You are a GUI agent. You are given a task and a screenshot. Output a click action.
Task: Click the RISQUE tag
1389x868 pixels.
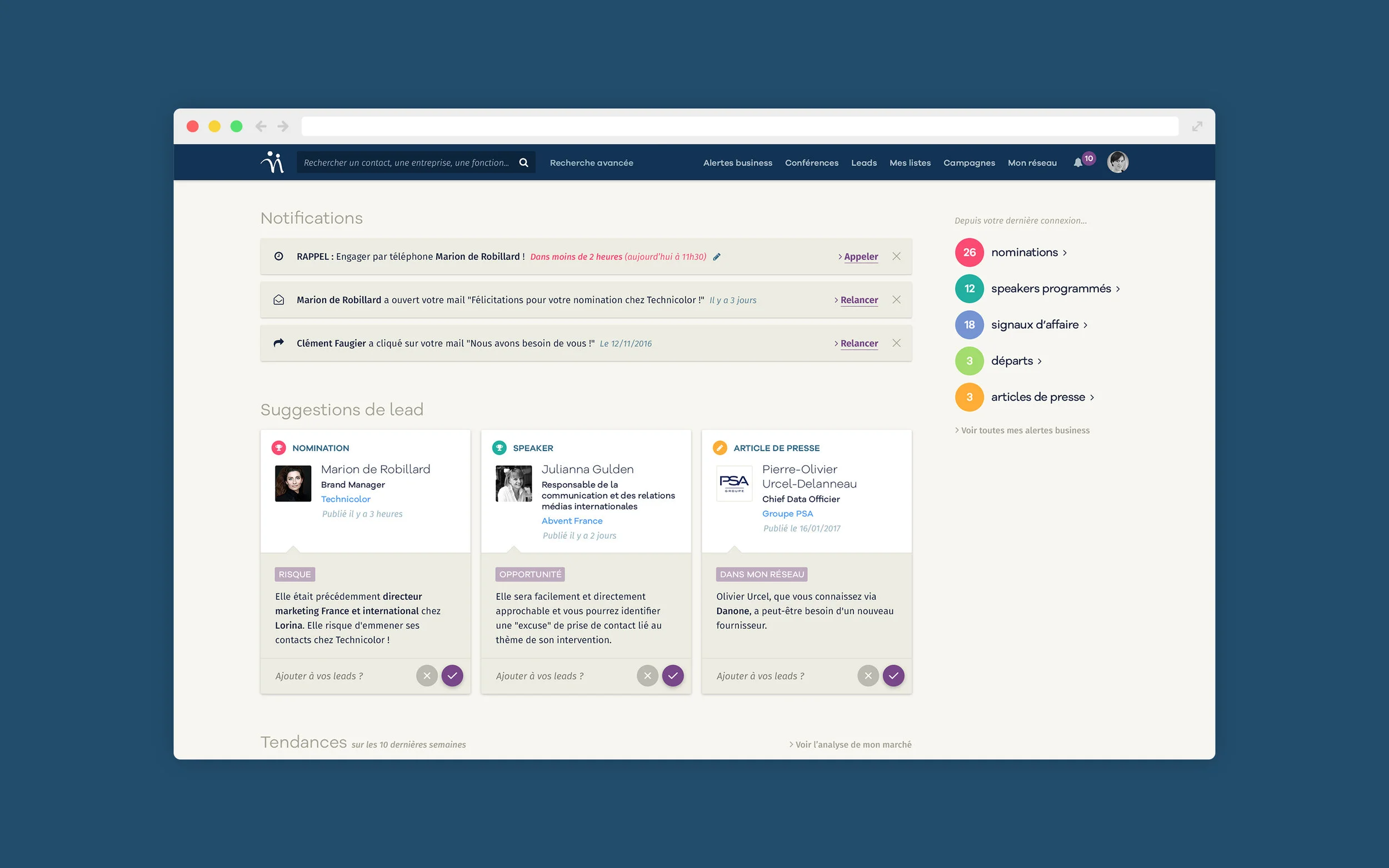294,574
